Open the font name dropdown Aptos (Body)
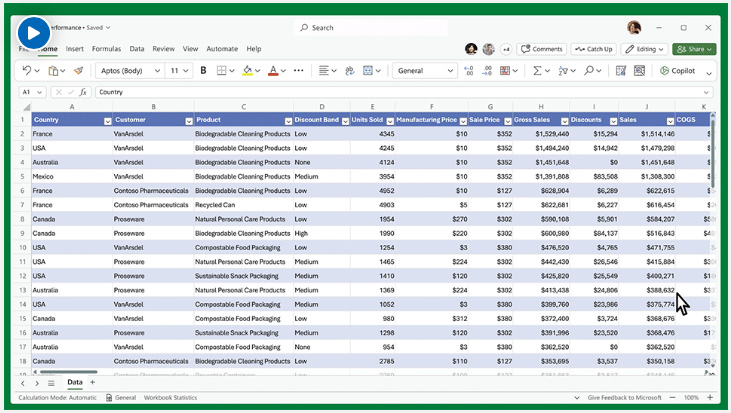731x413 pixels. (128, 71)
